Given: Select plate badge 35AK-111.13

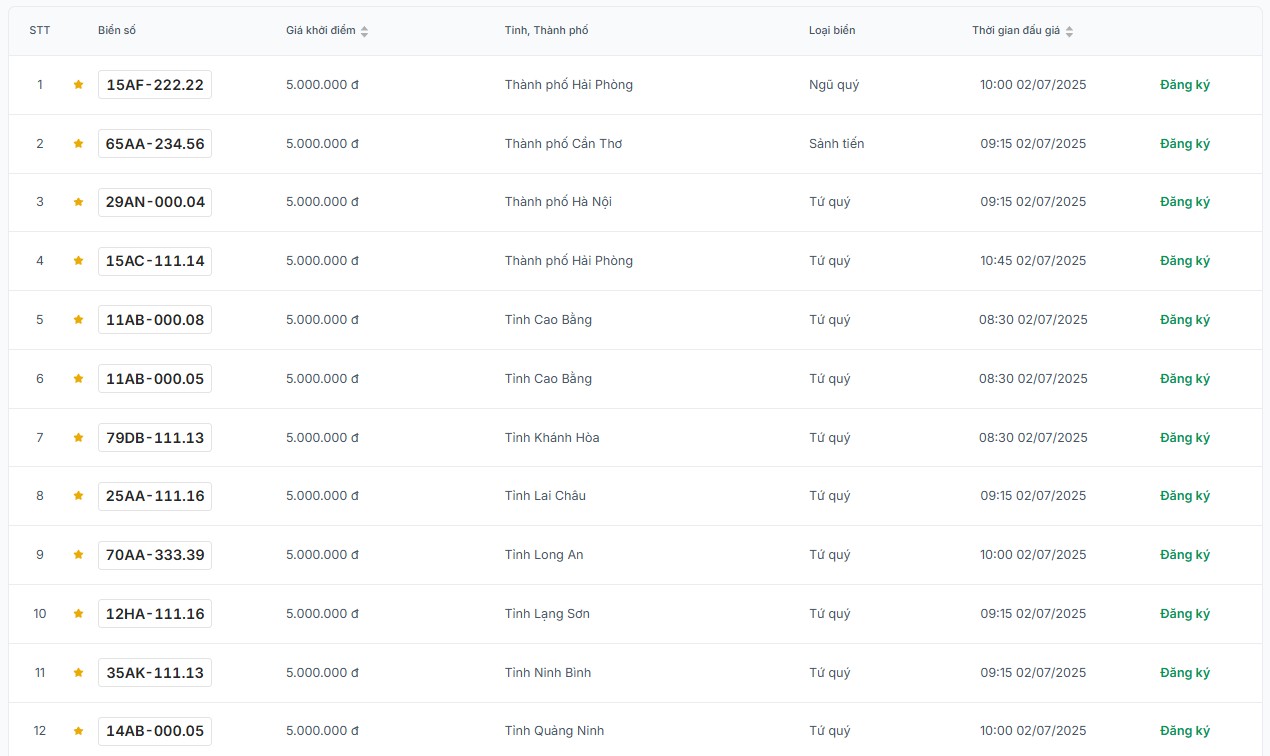Looking at the screenshot, I should point(155,673).
